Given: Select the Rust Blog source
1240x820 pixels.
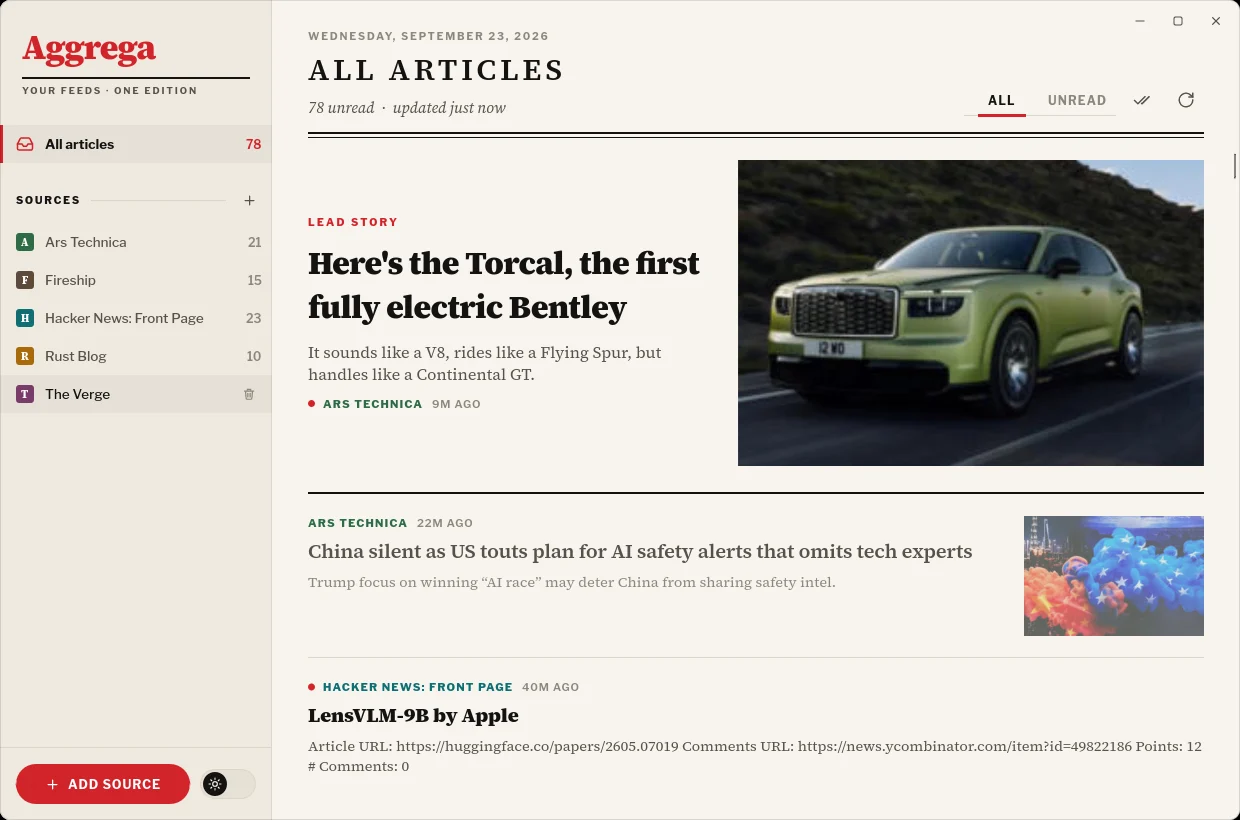Looking at the screenshot, I should (x=136, y=356).
